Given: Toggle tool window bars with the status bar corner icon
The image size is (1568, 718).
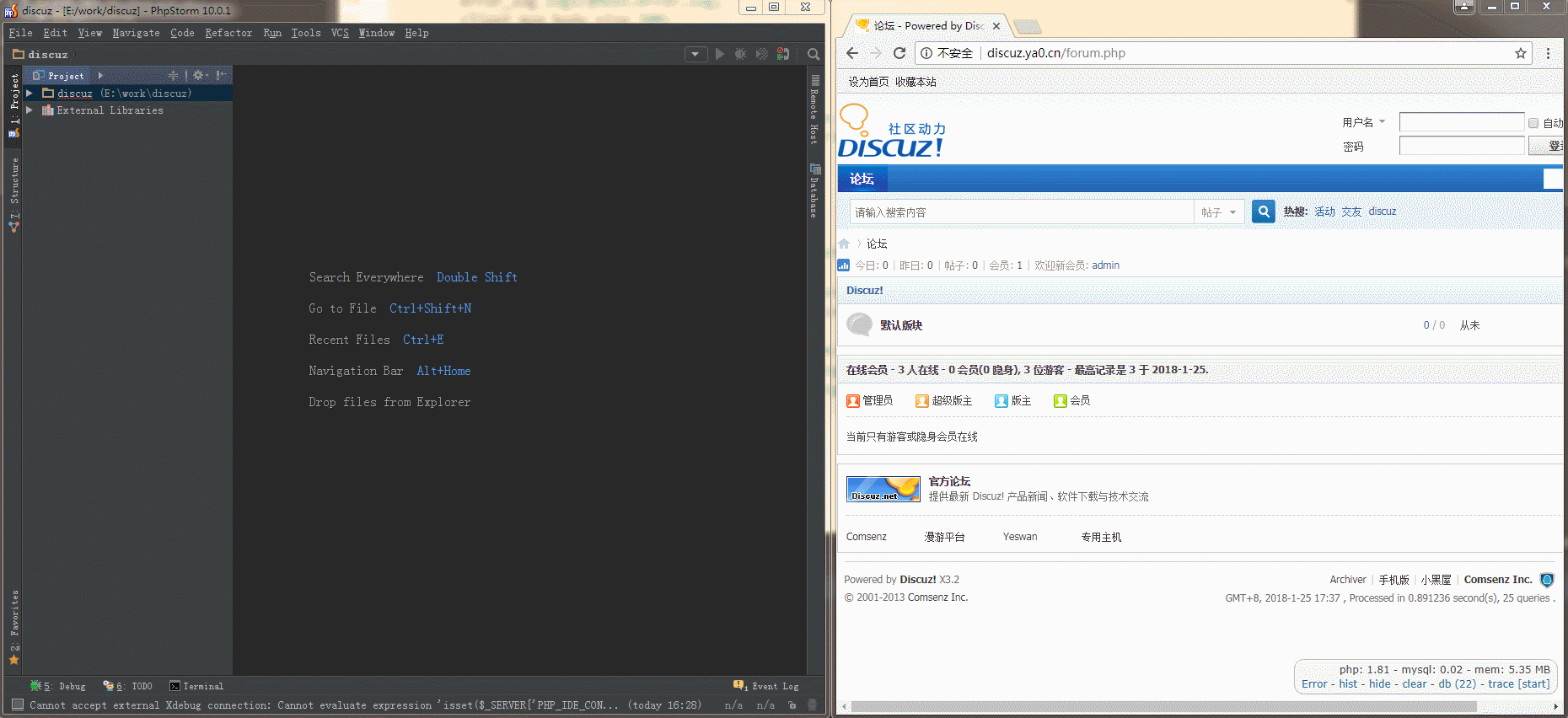Looking at the screenshot, I should coord(18,705).
